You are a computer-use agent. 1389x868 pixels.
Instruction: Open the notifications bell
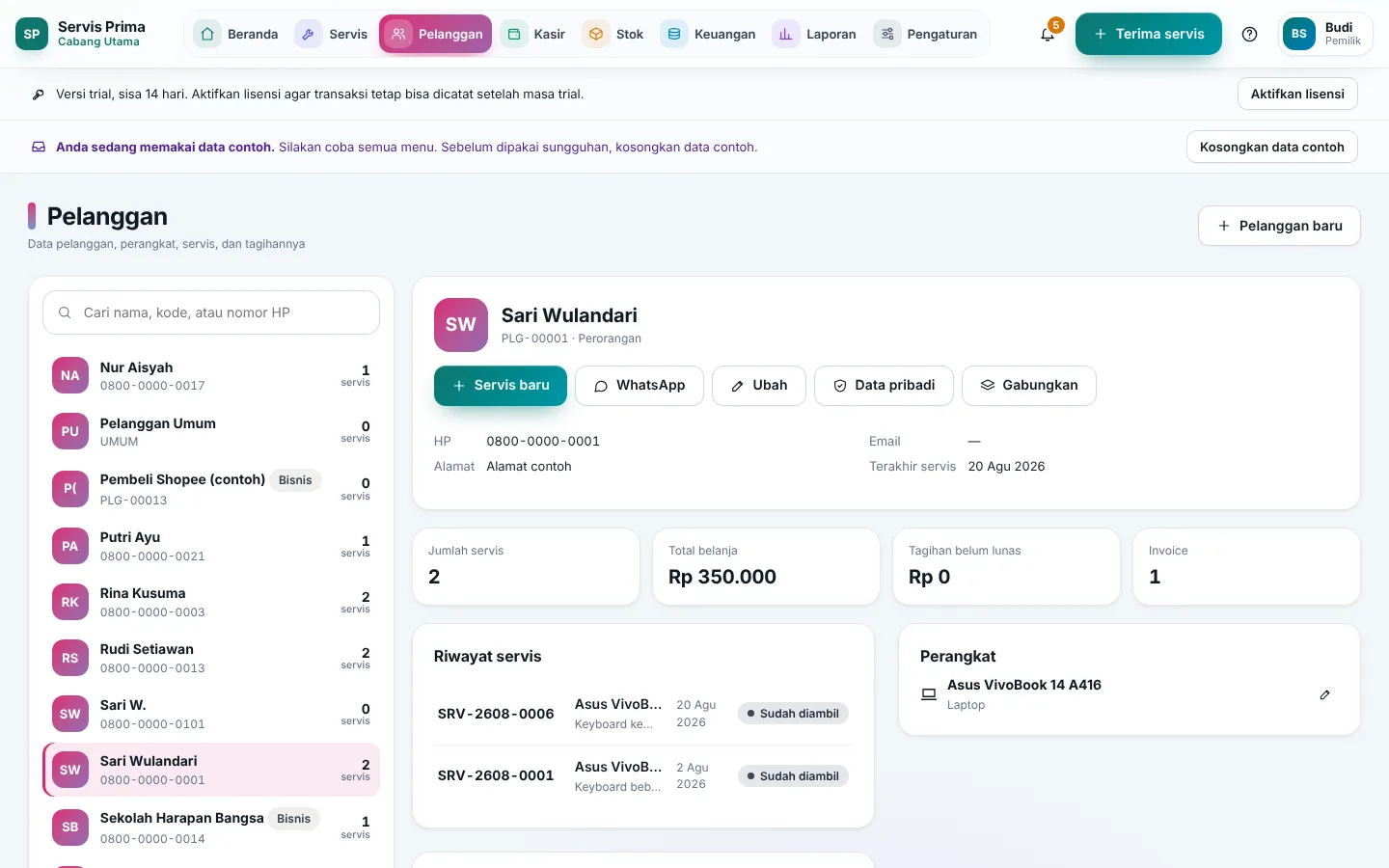point(1048,34)
